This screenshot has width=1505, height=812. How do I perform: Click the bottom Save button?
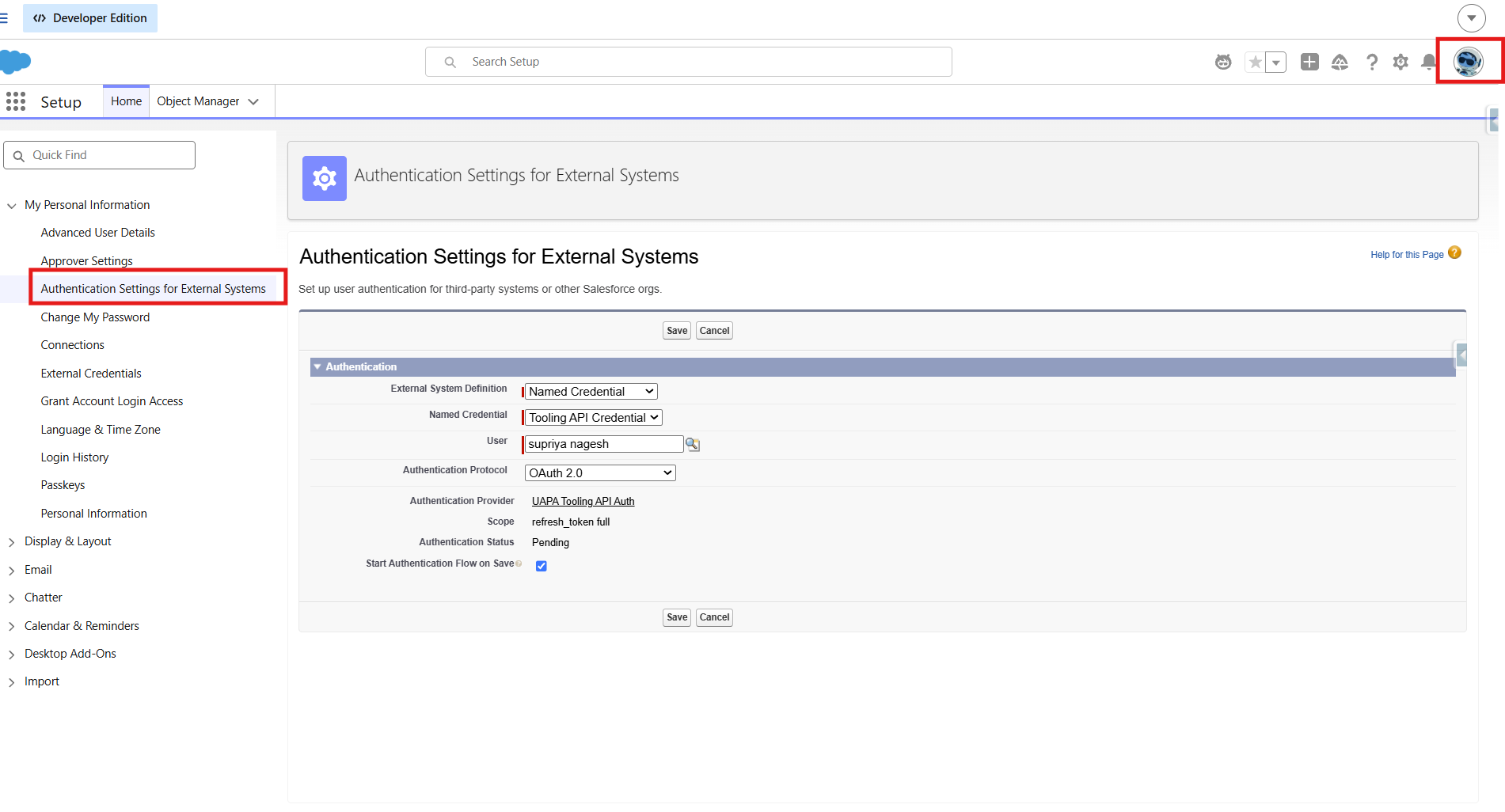pos(677,617)
